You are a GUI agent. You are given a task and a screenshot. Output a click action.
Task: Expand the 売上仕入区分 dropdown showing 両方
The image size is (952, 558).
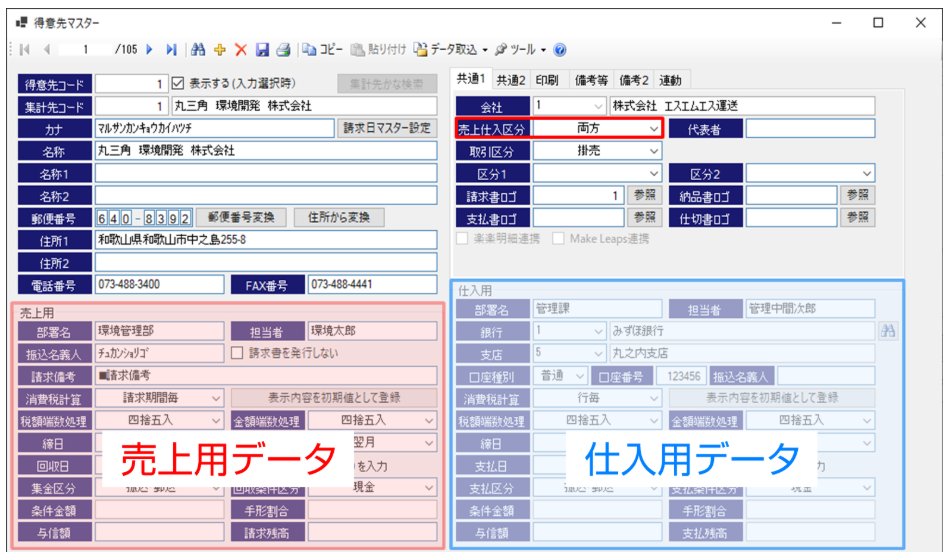(x=653, y=128)
